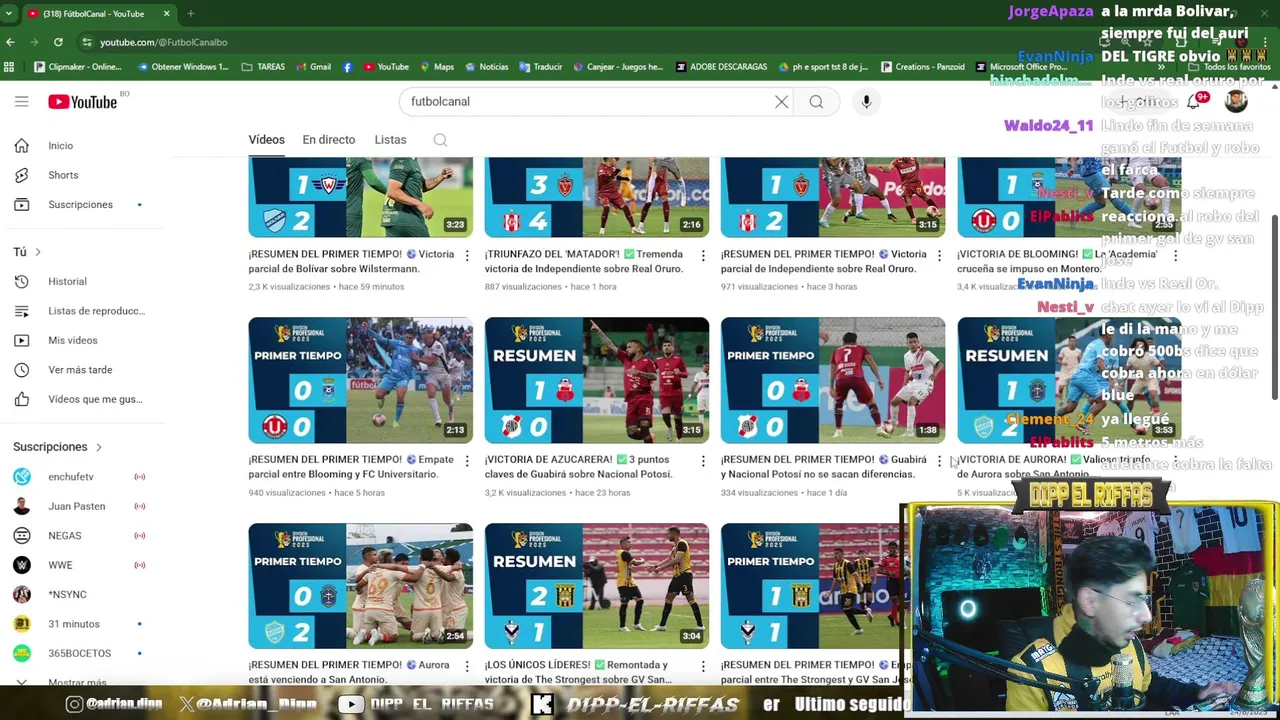Open the Gmail bookmark
The width and height of the screenshot is (1280, 720).
pyautogui.click(x=313, y=67)
